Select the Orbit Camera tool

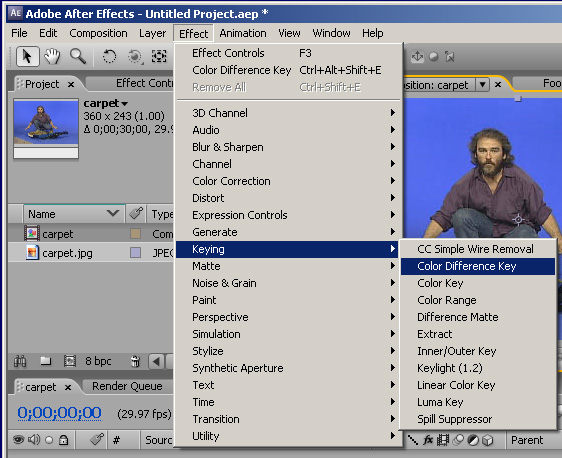[135, 57]
